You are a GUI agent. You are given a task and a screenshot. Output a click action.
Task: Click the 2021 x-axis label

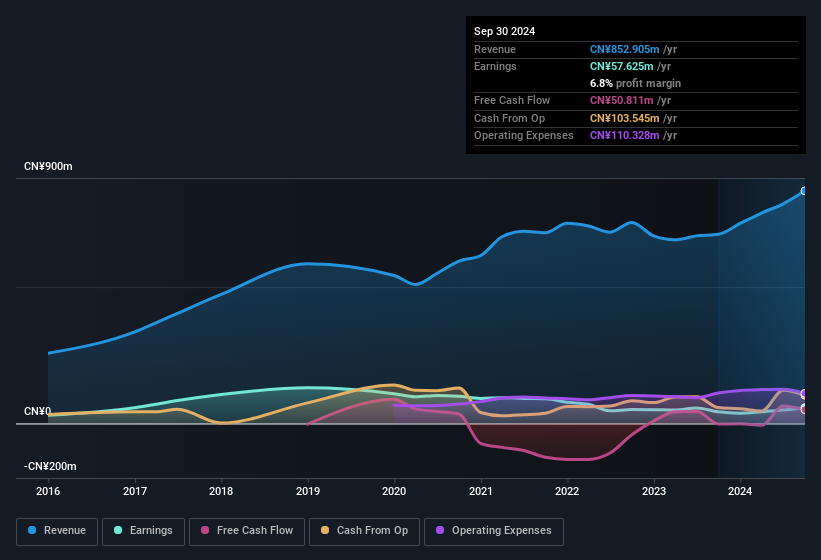(x=481, y=491)
